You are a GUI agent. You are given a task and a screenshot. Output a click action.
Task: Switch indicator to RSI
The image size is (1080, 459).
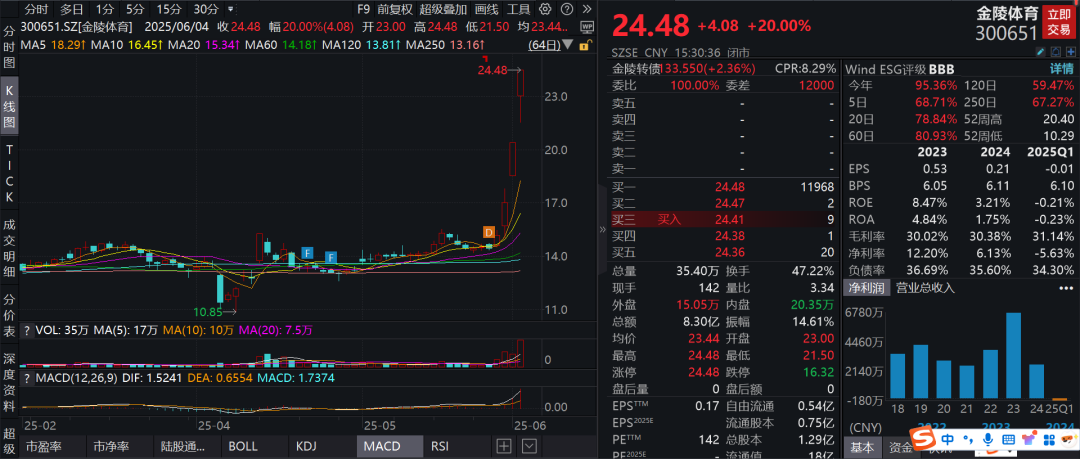pos(439,446)
